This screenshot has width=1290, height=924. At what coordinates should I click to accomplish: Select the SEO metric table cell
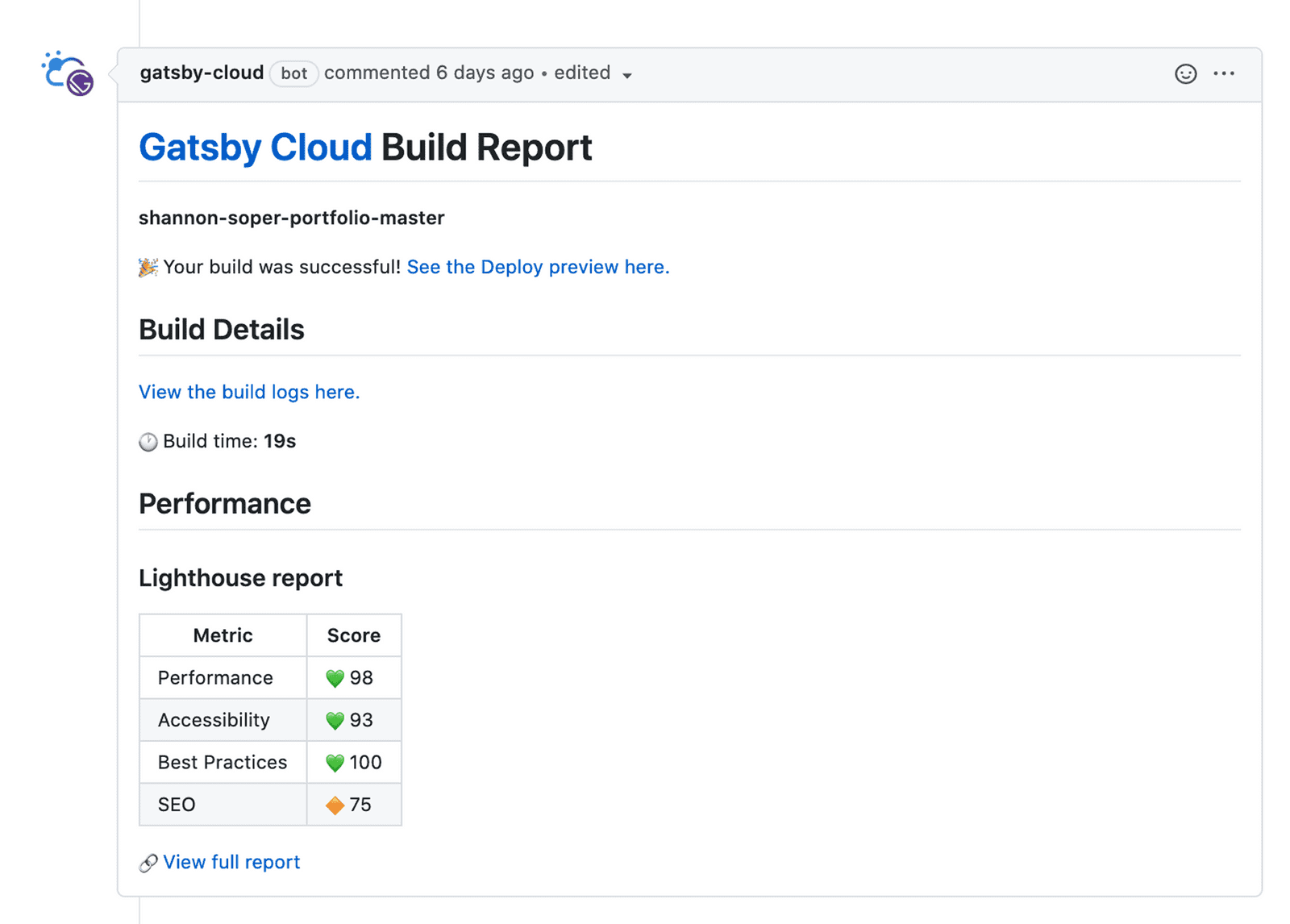coord(223,805)
